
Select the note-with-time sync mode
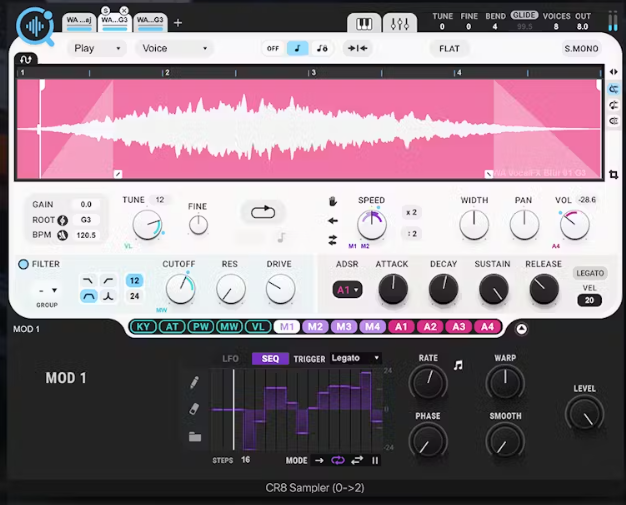point(322,48)
